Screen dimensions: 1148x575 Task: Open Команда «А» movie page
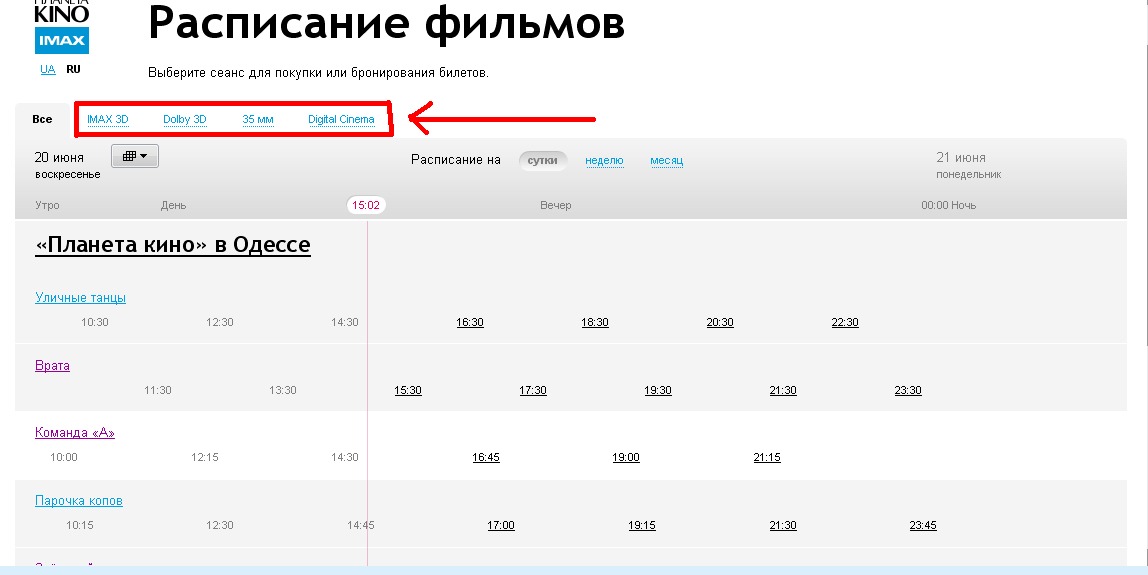coord(75,433)
